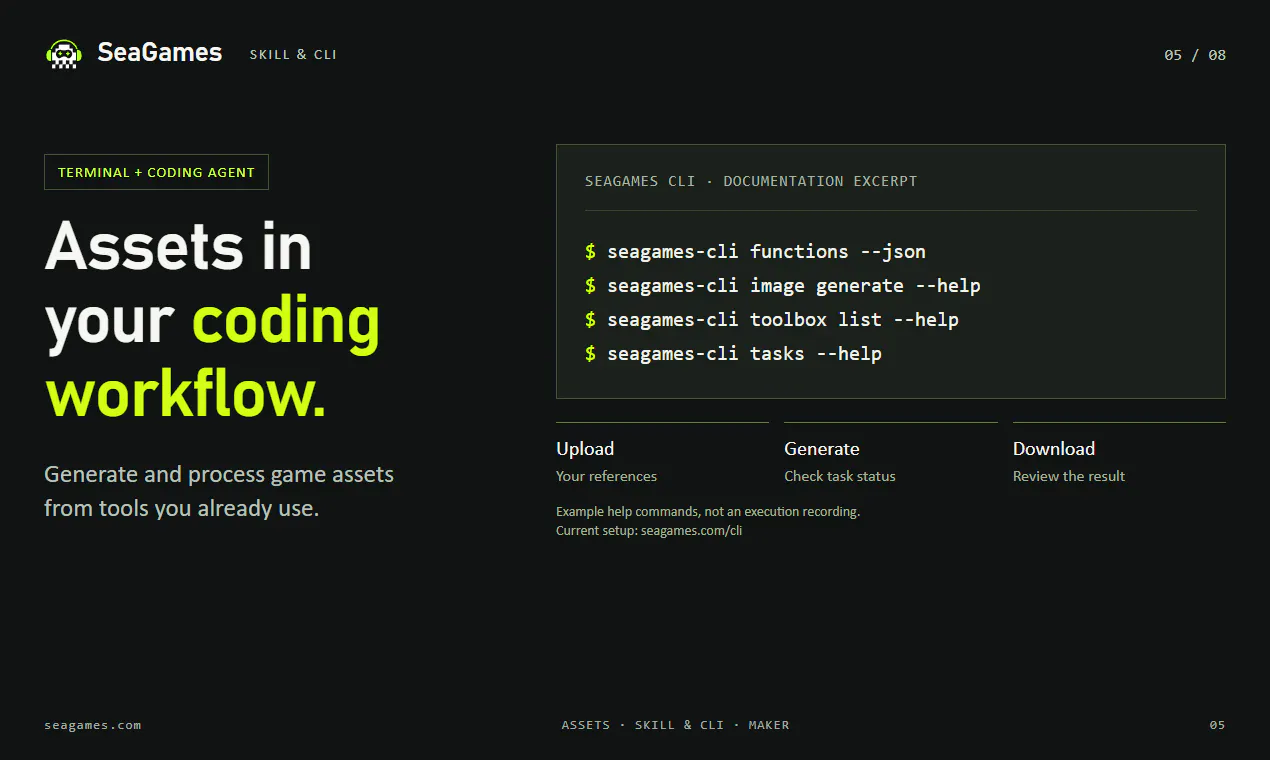Click 'Example help commands, not an execution recording.'
Viewport: 1270px width, 760px height.
pyautogui.click(x=708, y=511)
